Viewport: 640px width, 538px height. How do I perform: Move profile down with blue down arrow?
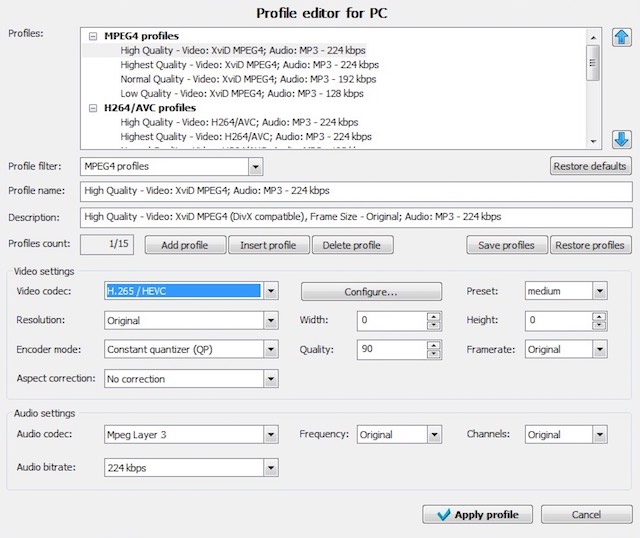click(621, 139)
